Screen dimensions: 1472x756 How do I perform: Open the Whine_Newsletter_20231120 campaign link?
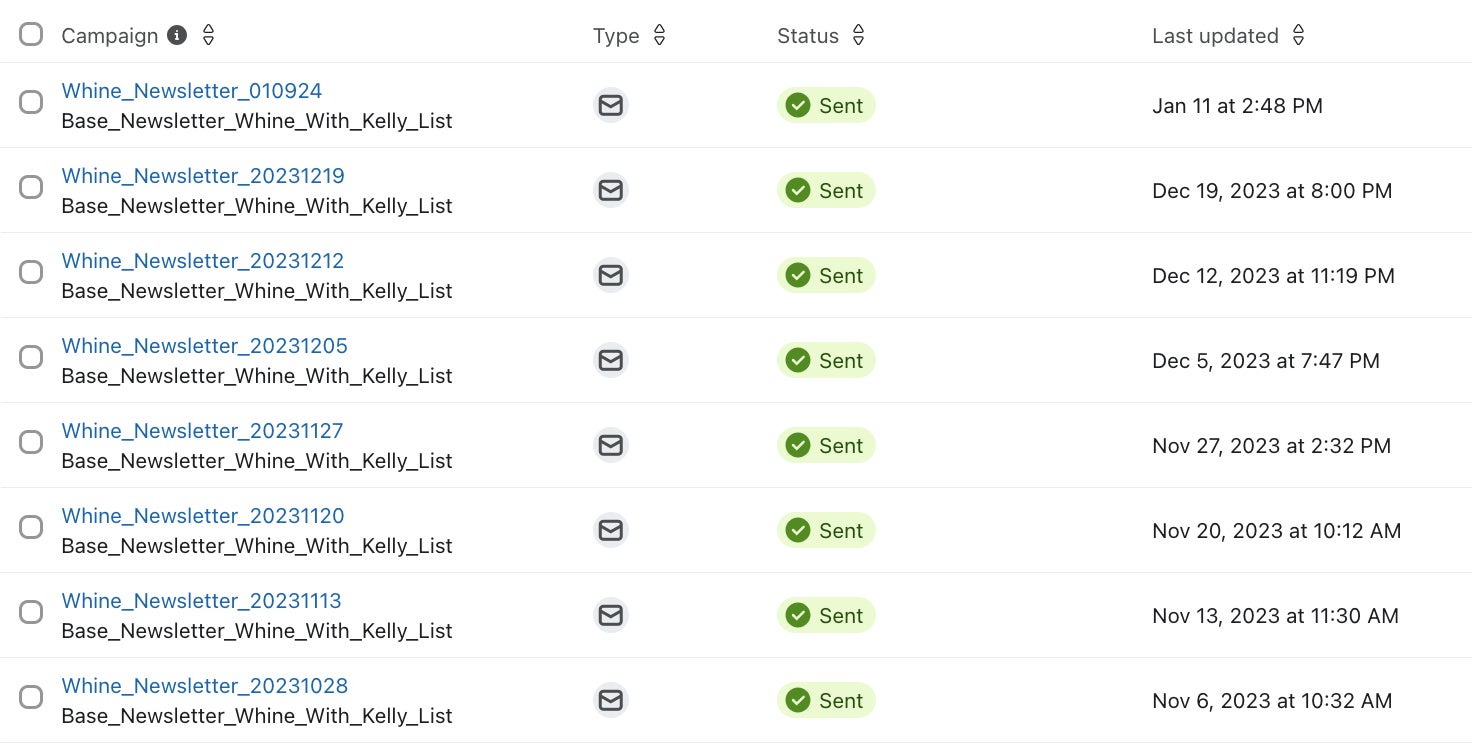[203, 516]
